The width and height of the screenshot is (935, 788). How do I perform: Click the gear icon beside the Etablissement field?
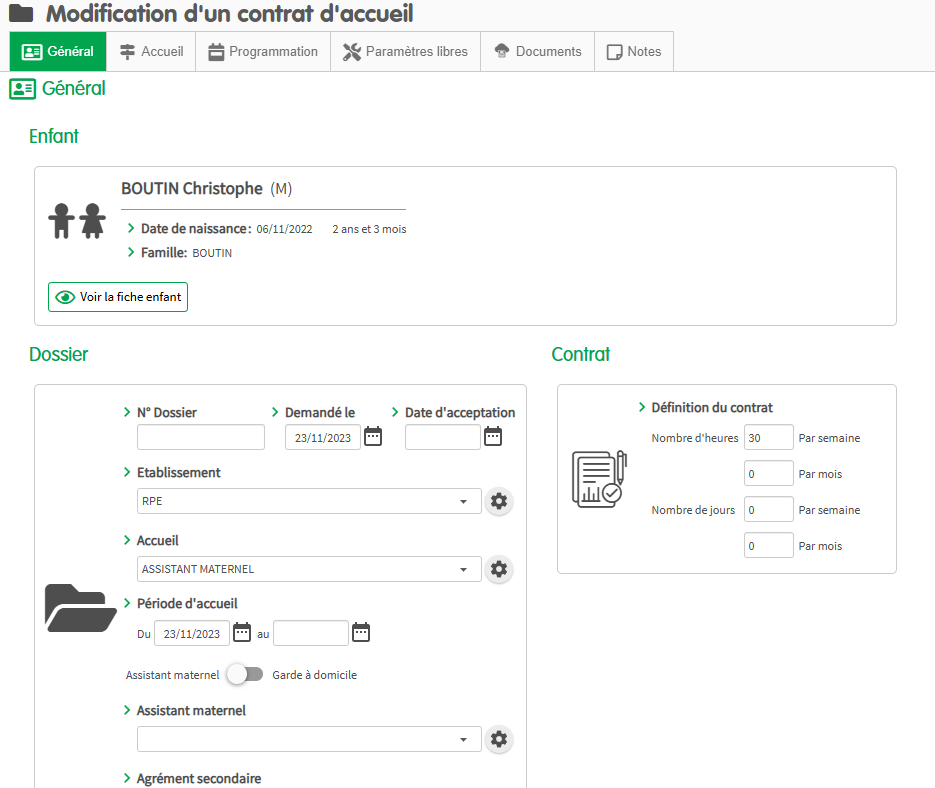[499, 501]
